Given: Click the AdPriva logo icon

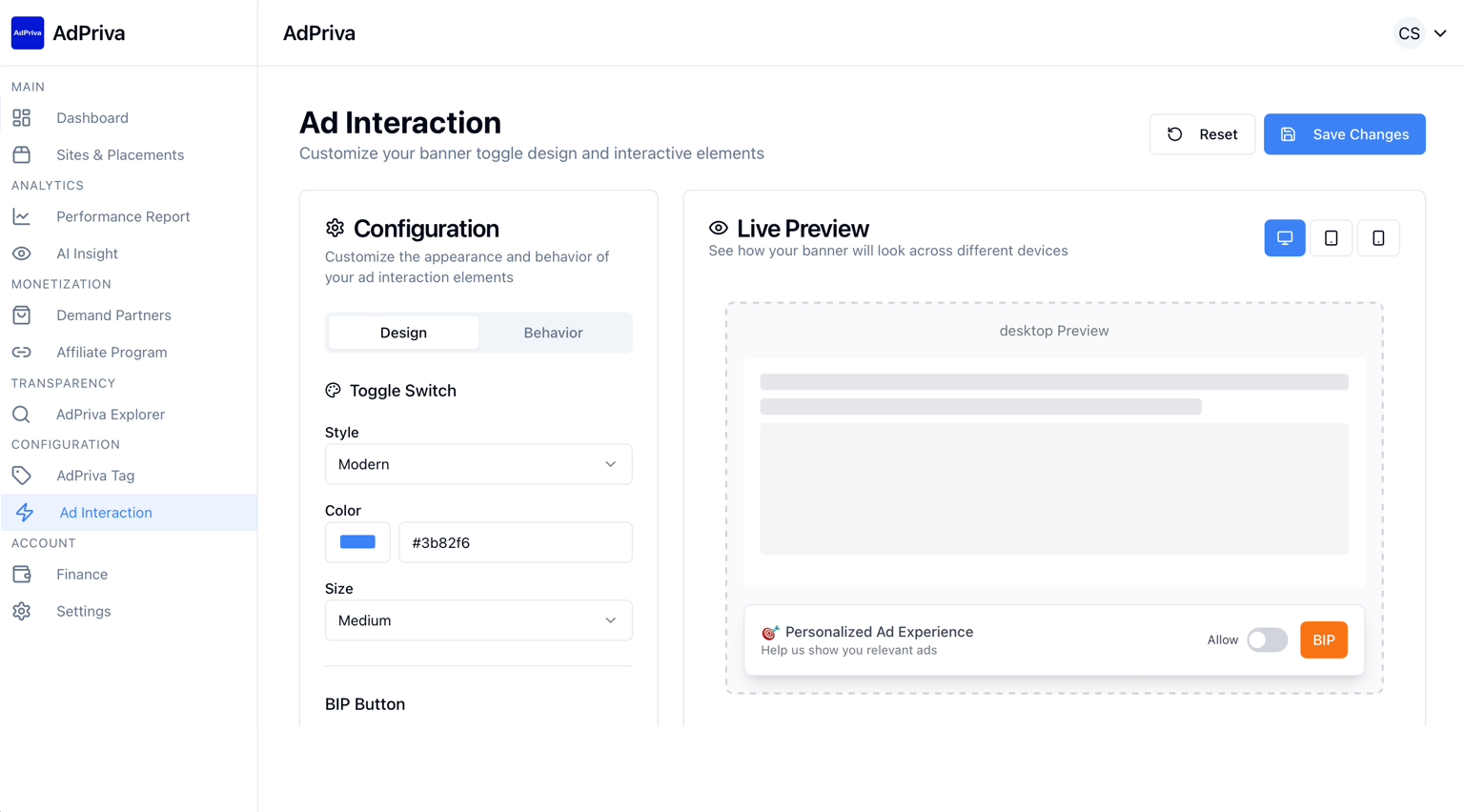Looking at the screenshot, I should tap(28, 33).
